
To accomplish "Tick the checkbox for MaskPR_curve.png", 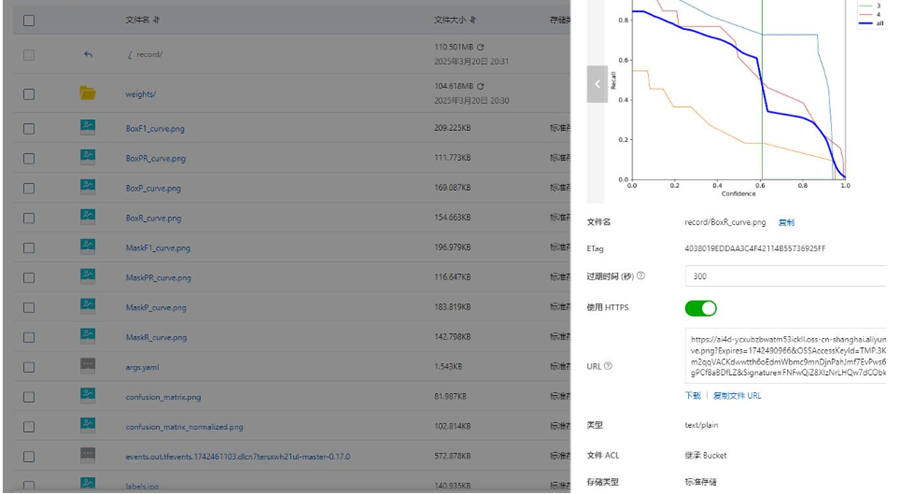I will coord(29,278).
